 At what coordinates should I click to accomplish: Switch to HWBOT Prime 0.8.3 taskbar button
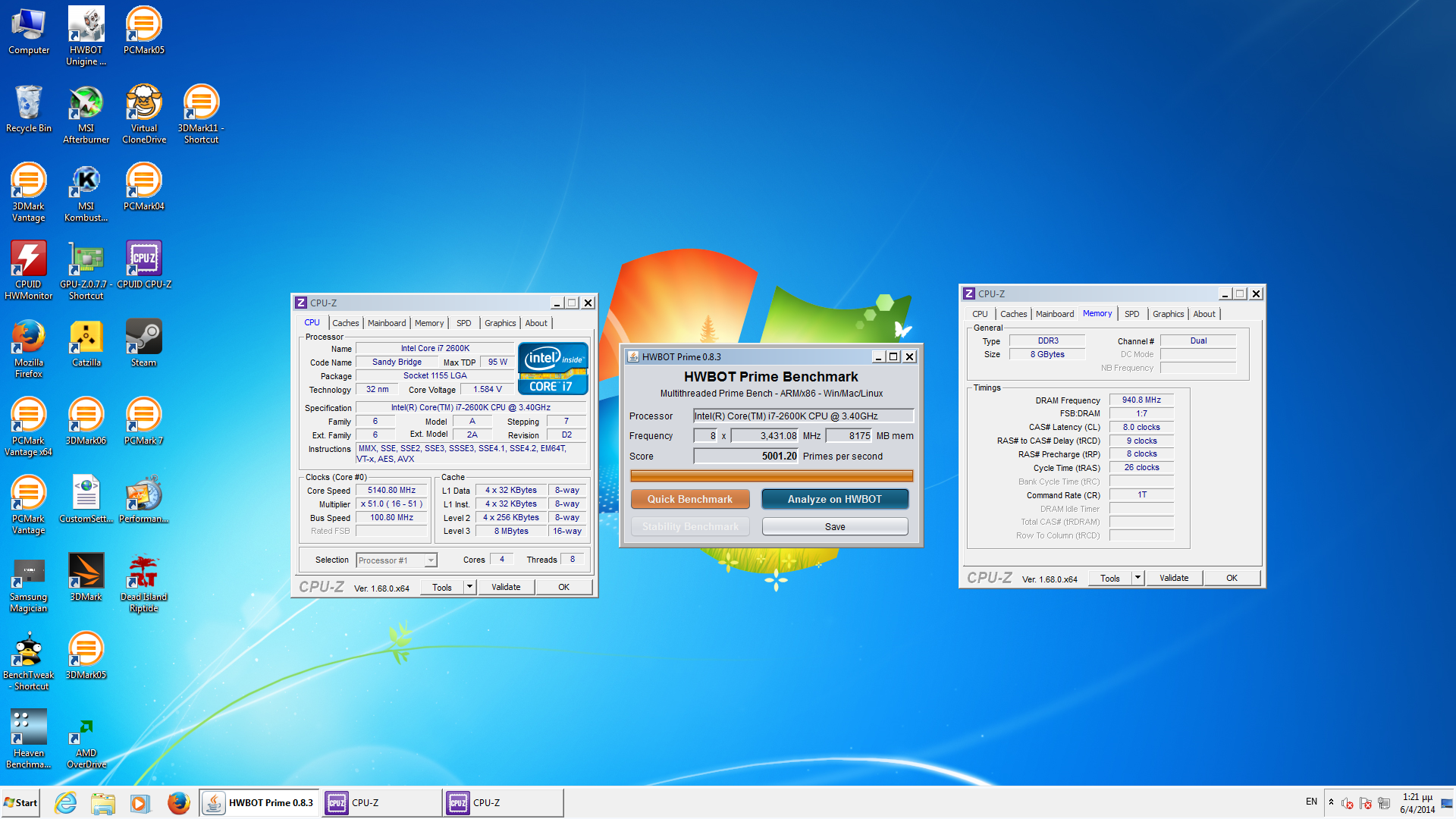point(259,802)
